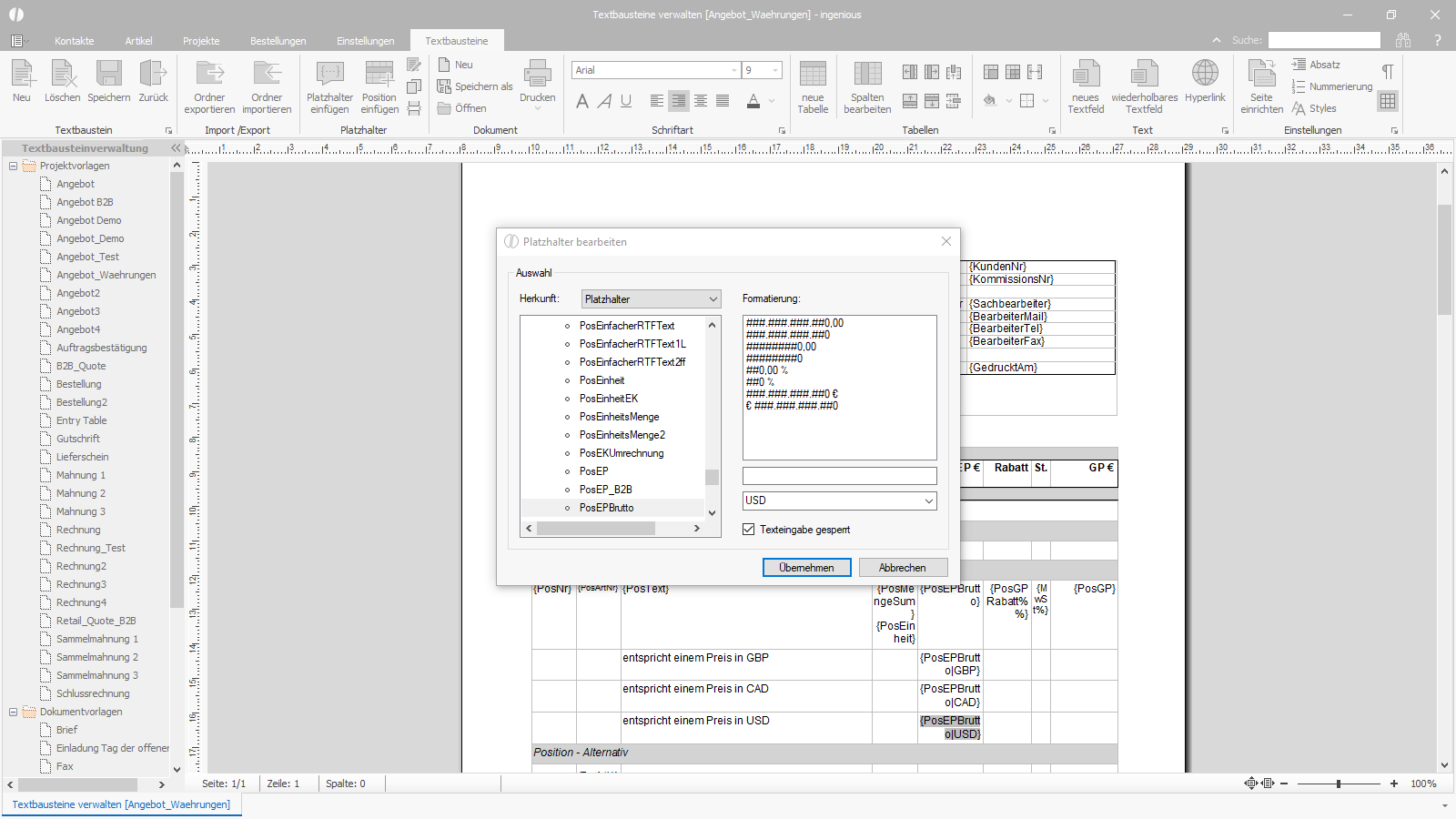
Task: Go back with the Zurück icon
Action: point(153,81)
